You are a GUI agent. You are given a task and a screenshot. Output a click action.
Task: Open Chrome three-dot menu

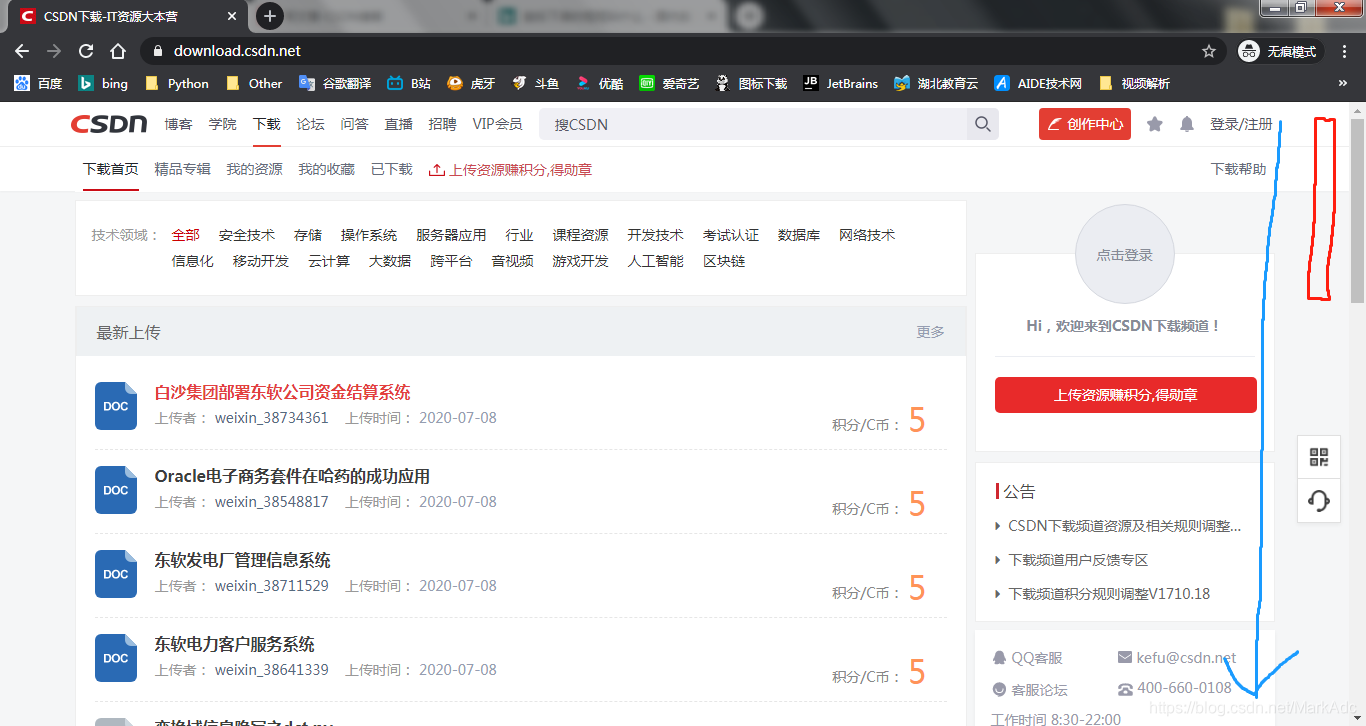click(x=1345, y=51)
